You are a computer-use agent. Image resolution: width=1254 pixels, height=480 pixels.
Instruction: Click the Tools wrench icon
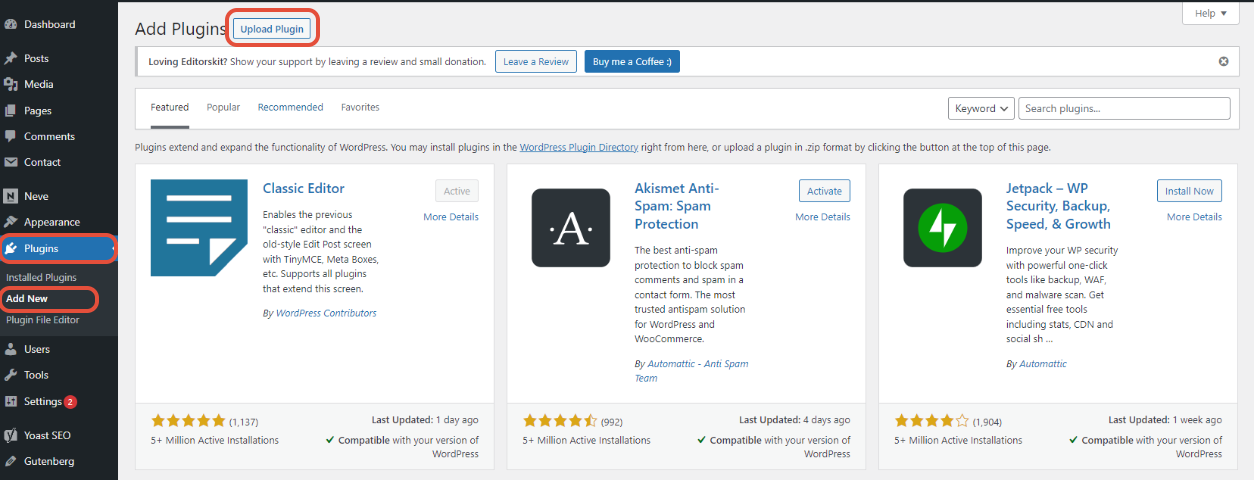coord(11,375)
